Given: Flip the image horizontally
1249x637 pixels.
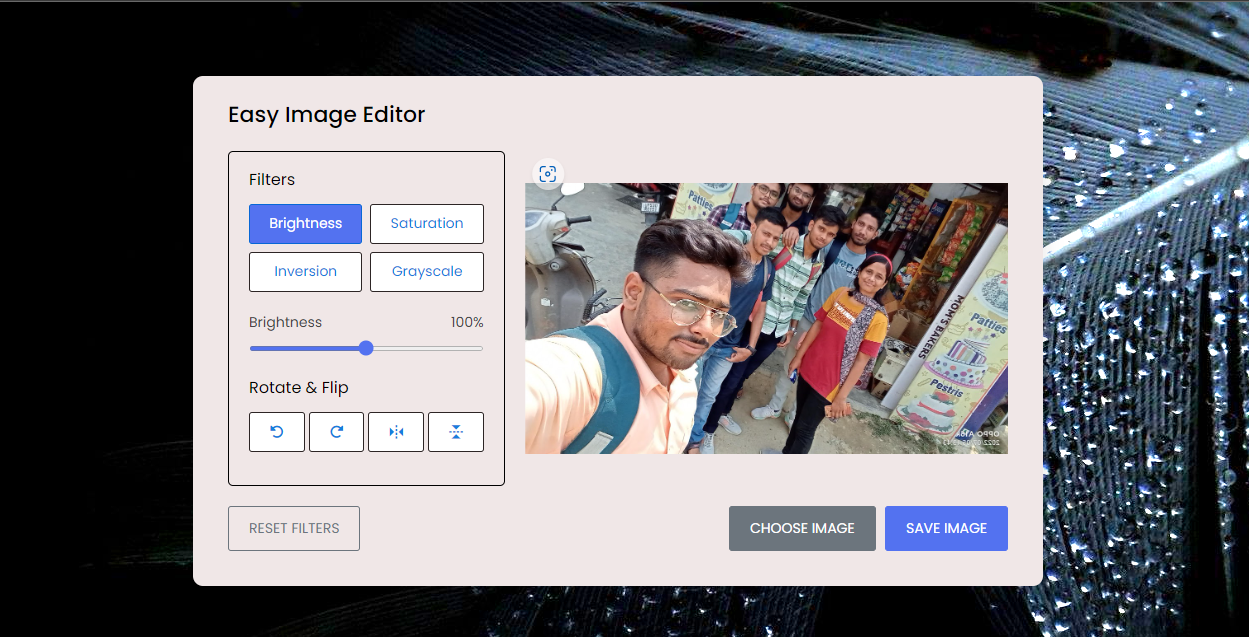Looking at the screenshot, I should [x=396, y=432].
